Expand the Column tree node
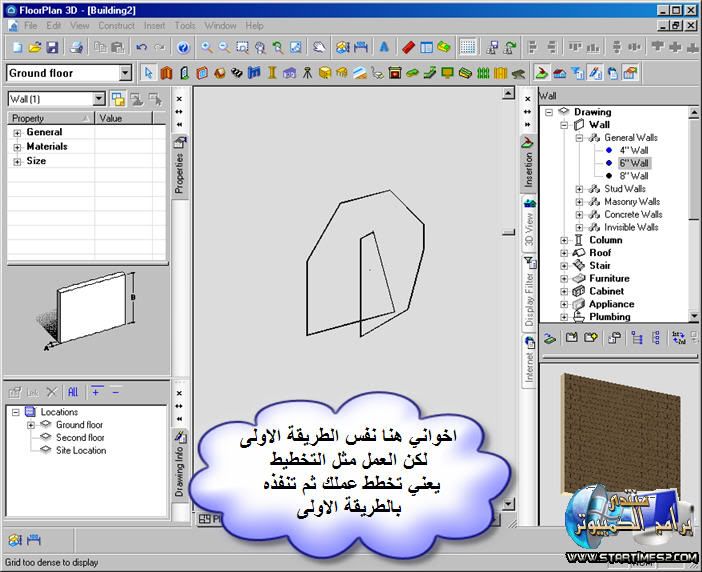Image resolution: width=702 pixels, height=572 pixels. coord(564,240)
